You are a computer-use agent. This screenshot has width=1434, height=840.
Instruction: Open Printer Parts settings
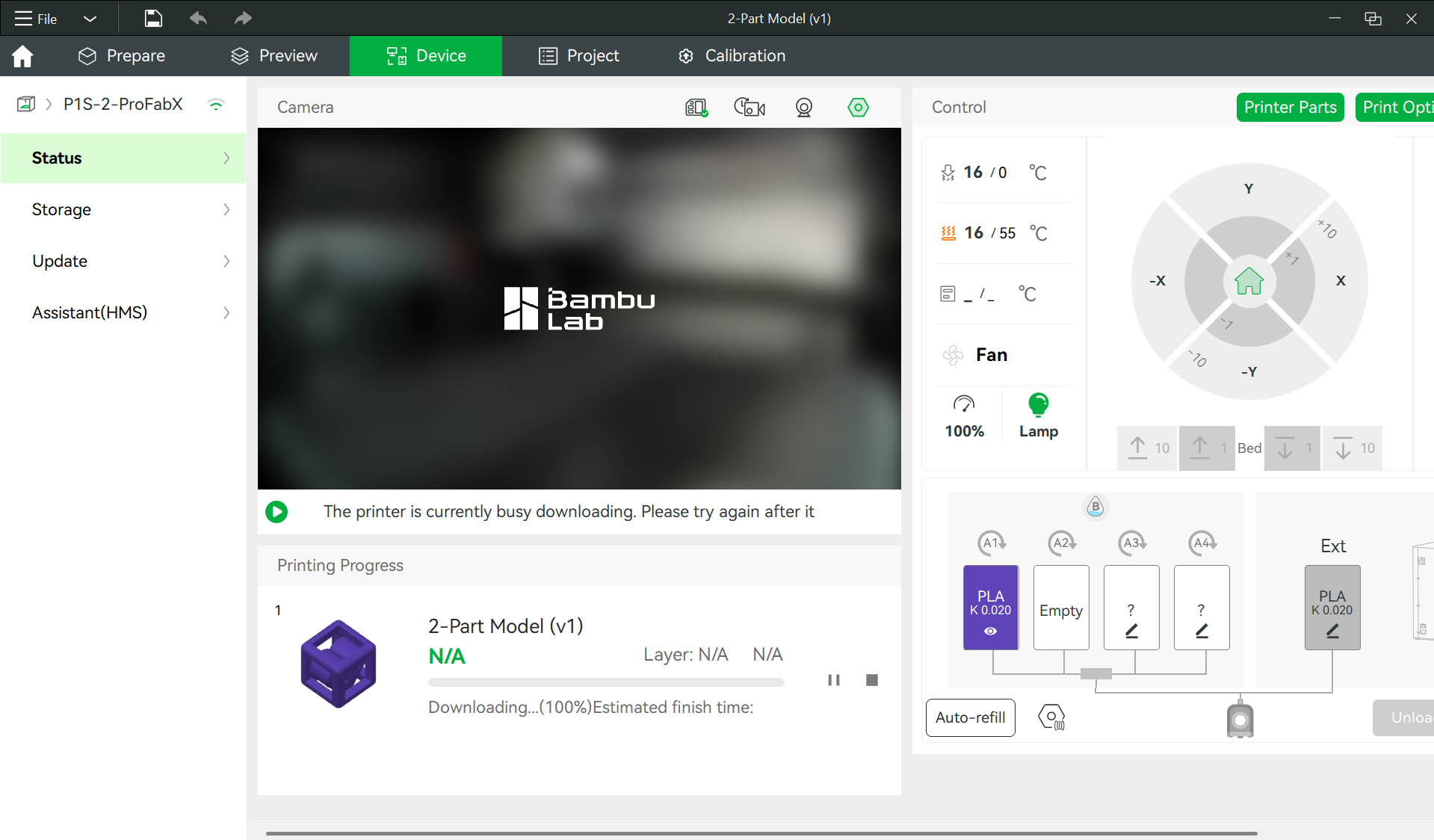point(1291,108)
